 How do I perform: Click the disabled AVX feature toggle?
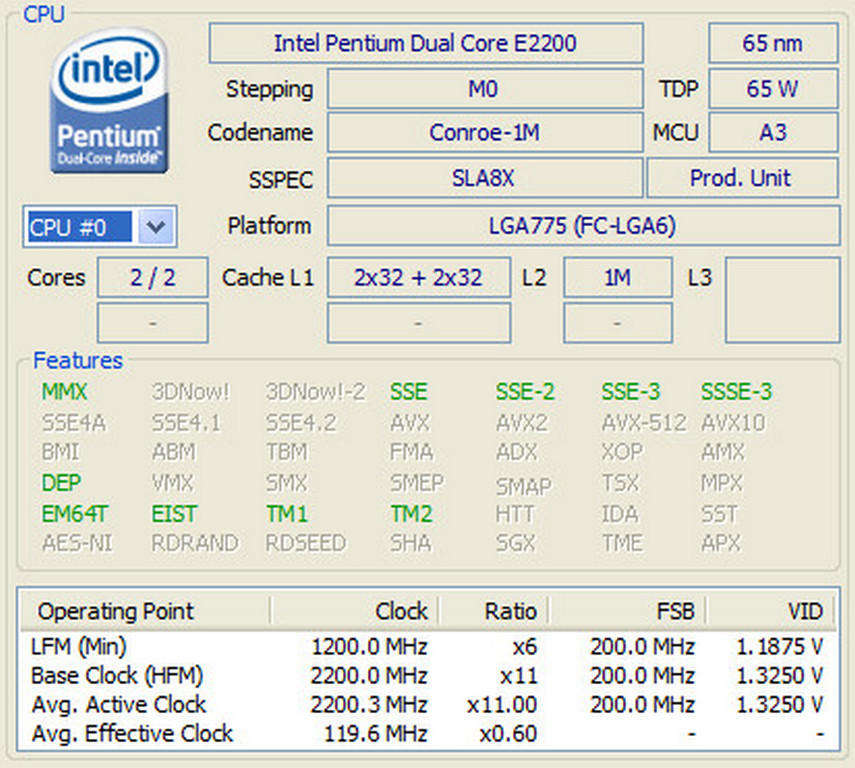[x=407, y=422]
